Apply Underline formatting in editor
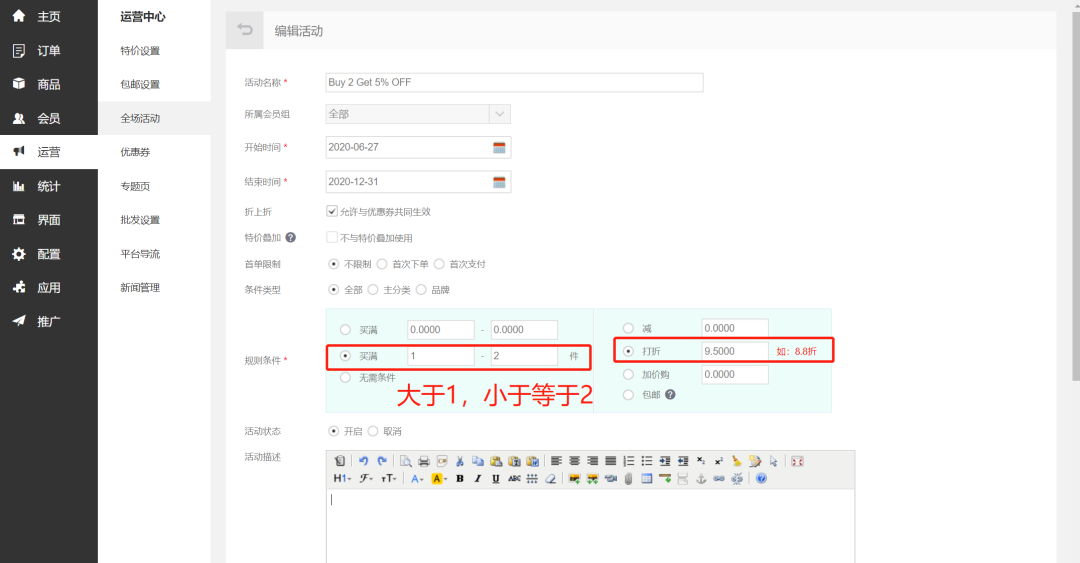The height and width of the screenshot is (563, 1080). pyautogui.click(x=496, y=478)
